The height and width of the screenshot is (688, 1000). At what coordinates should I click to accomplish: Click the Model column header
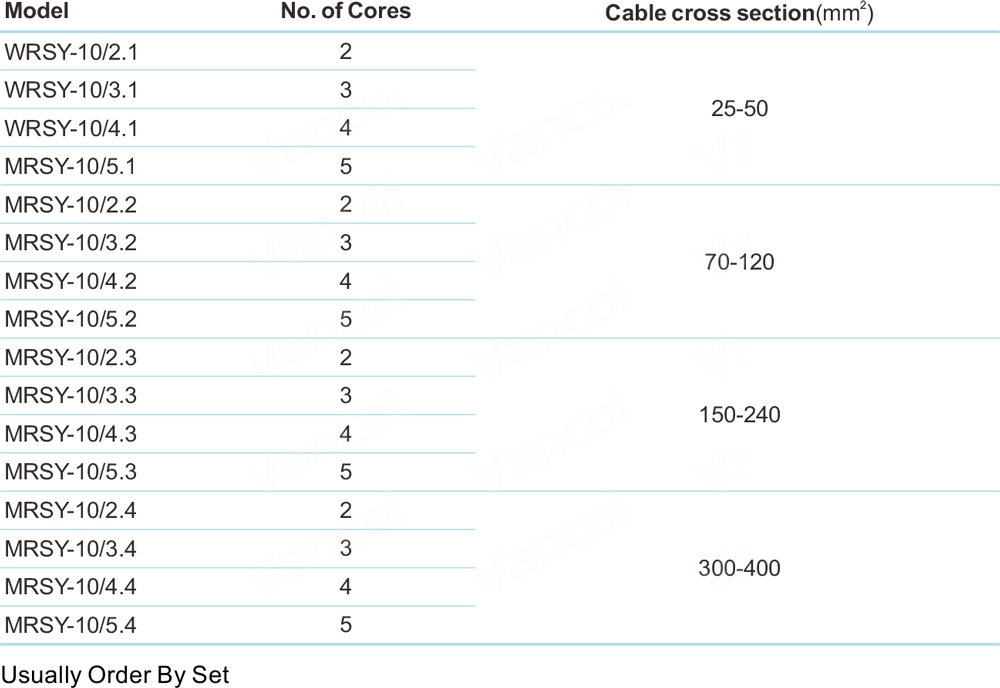click(36, 11)
